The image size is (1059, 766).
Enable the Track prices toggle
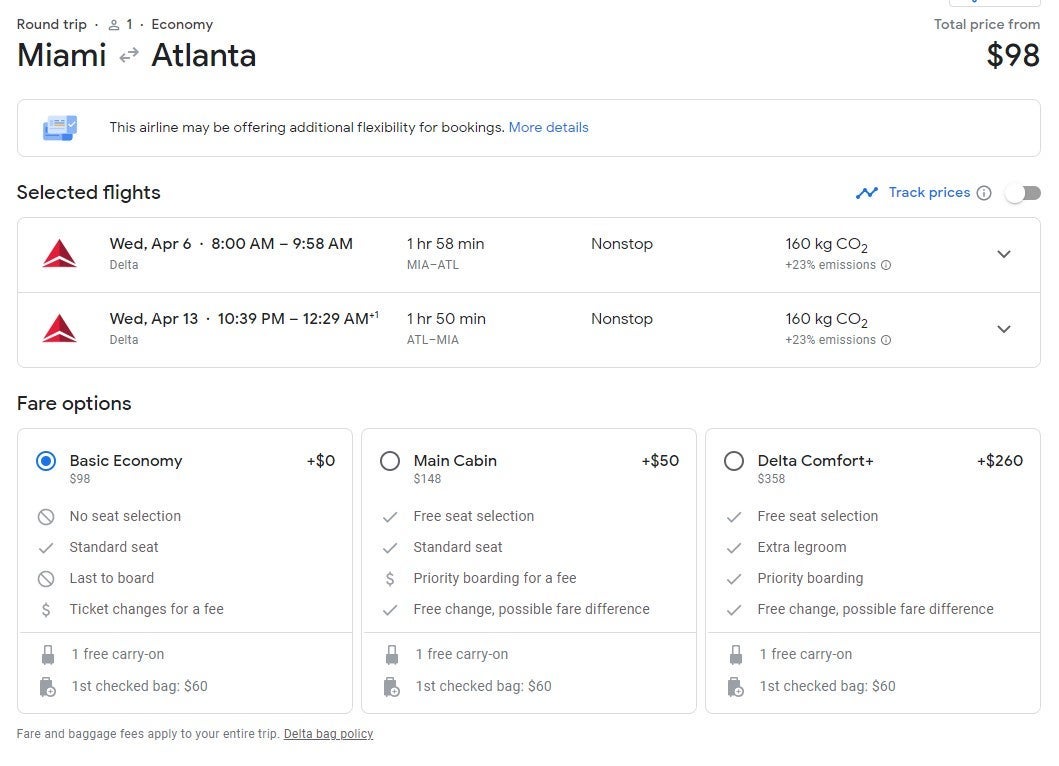(1022, 193)
